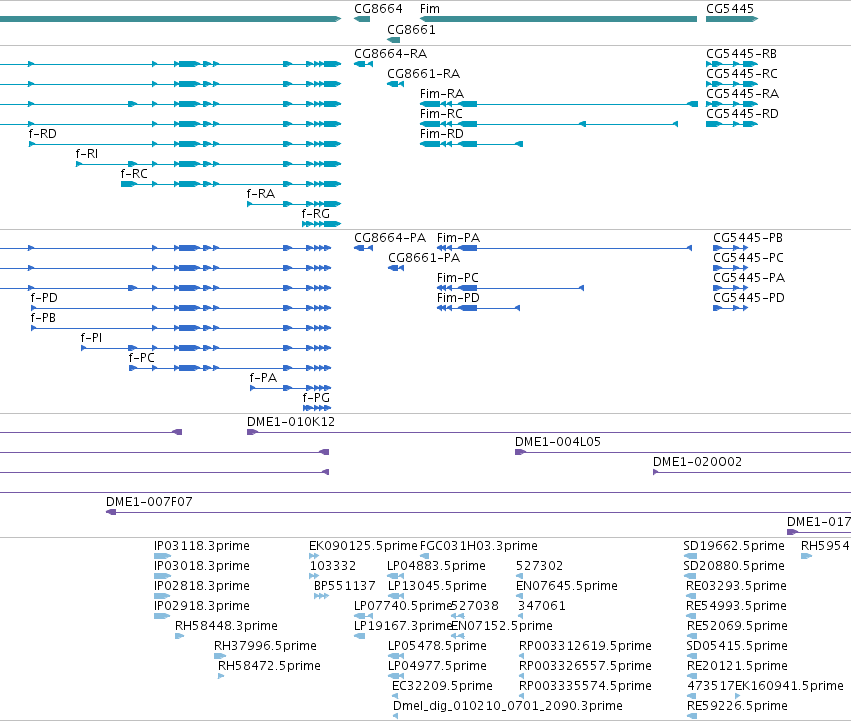Click EST LP05478.5prime
851x721 pixels.
[437, 647]
